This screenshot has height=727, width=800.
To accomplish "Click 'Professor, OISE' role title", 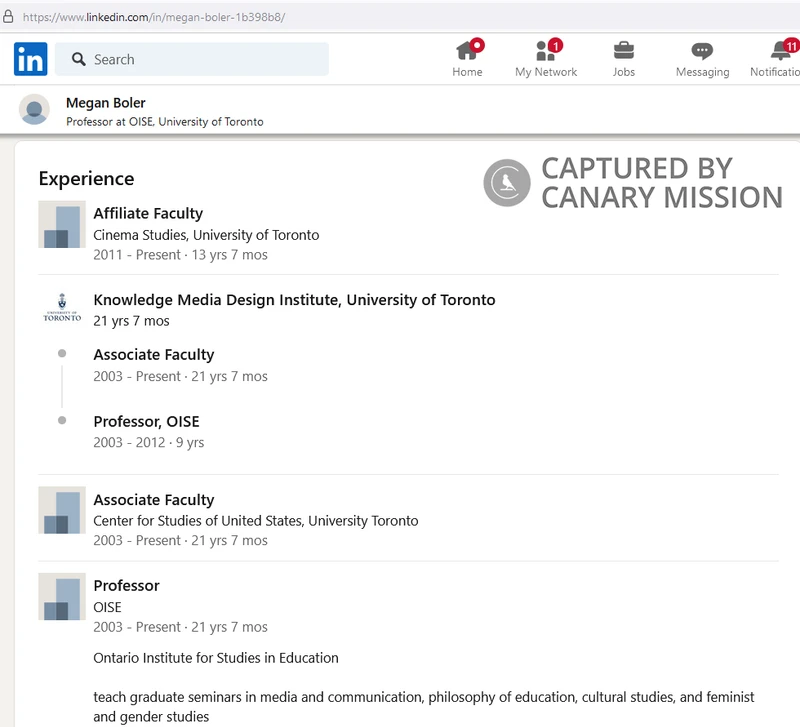I will [146, 421].
